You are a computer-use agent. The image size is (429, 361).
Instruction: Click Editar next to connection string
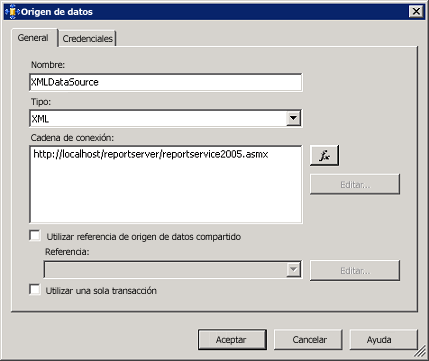[355, 184]
